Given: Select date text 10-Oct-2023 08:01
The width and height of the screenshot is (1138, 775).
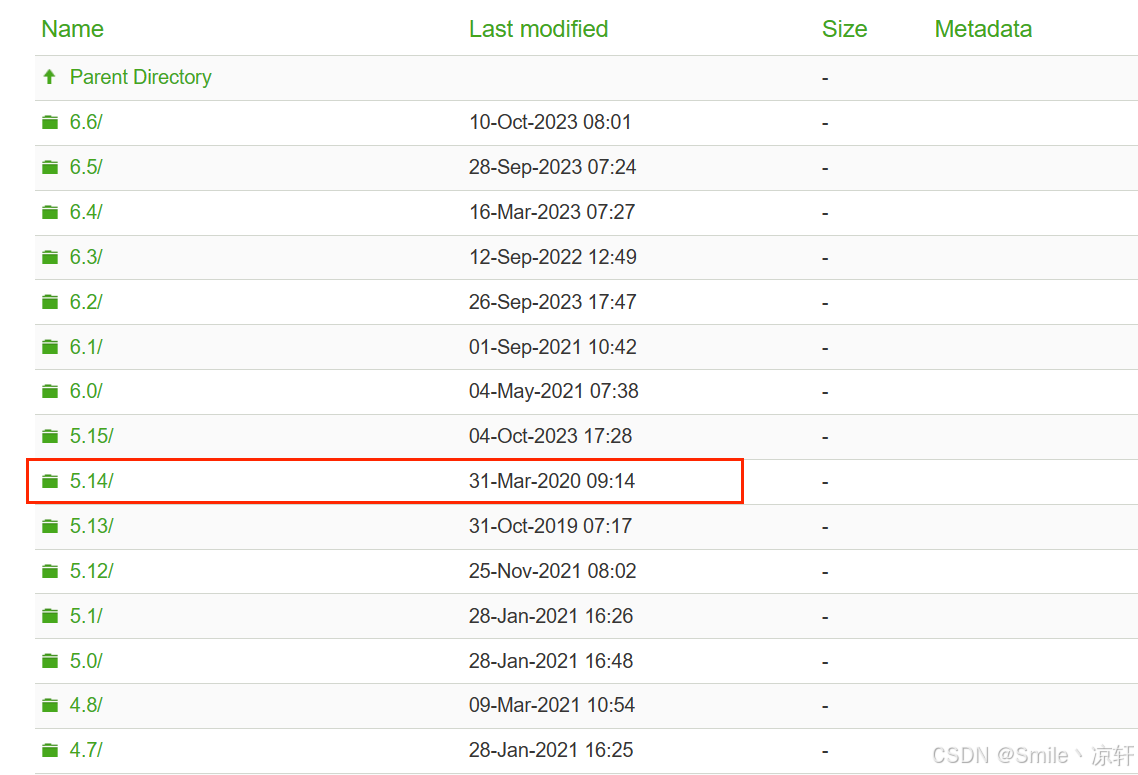Looking at the screenshot, I should point(550,122).
